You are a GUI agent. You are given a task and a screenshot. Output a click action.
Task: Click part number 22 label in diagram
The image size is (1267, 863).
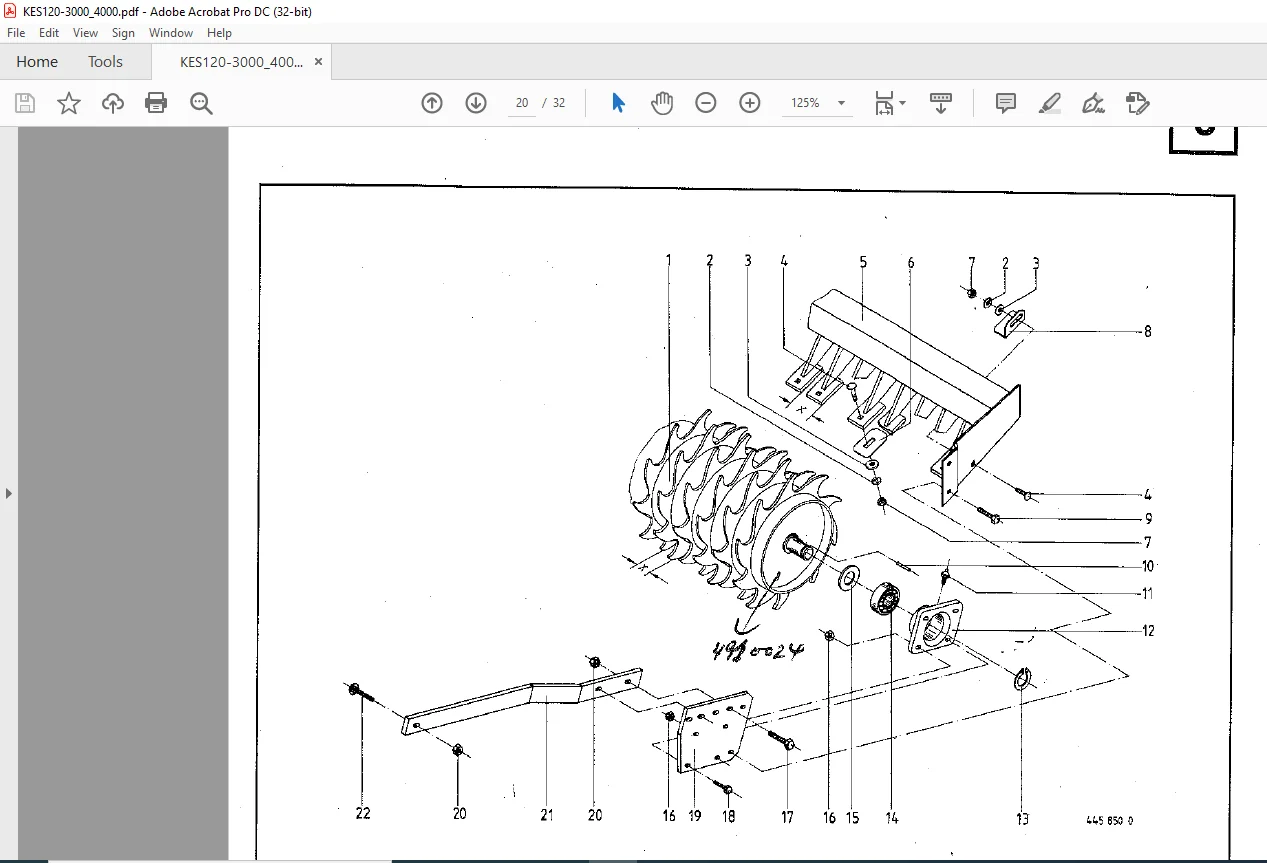coord(363,813)
